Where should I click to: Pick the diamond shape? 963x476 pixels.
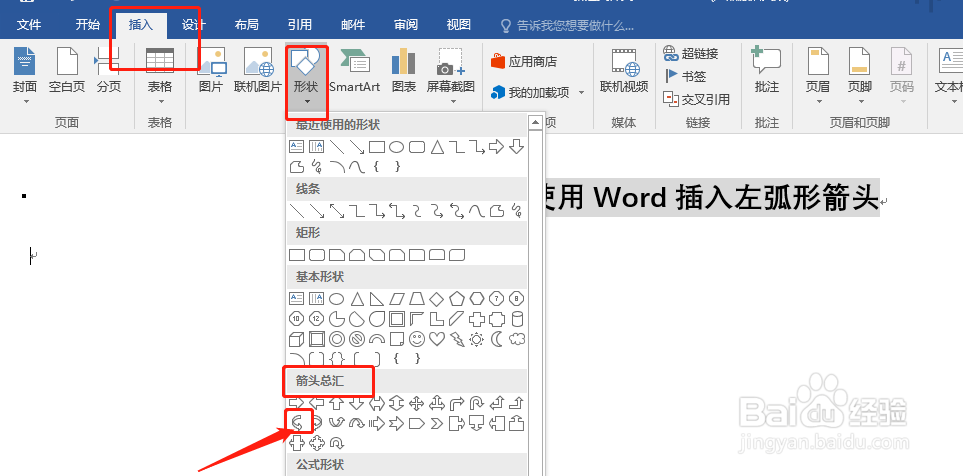(x=436, y=299)
